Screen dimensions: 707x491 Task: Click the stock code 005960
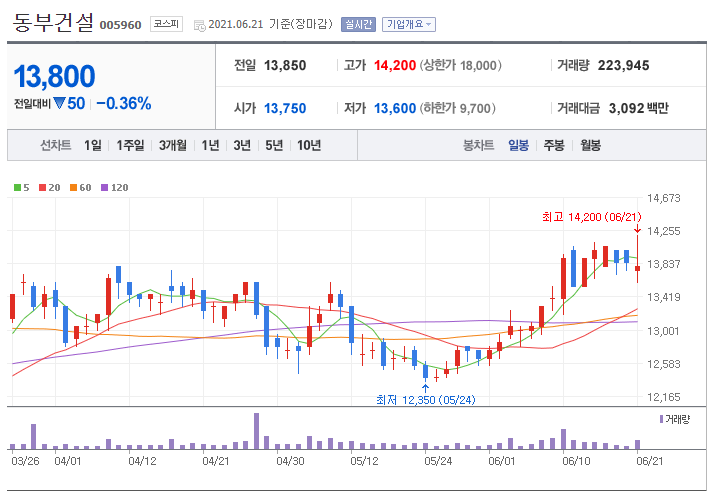120,25
